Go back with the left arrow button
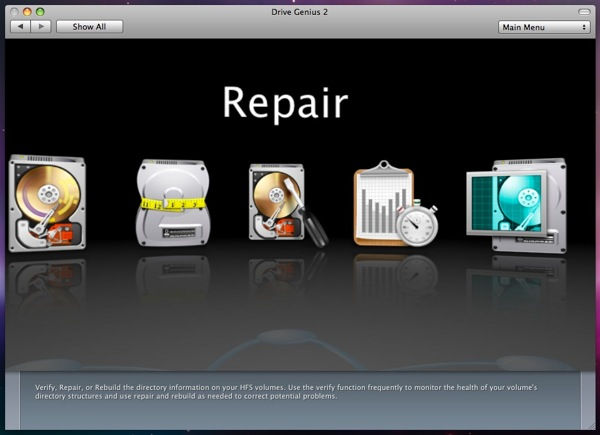Screen dimensions: 600x435 20,27
